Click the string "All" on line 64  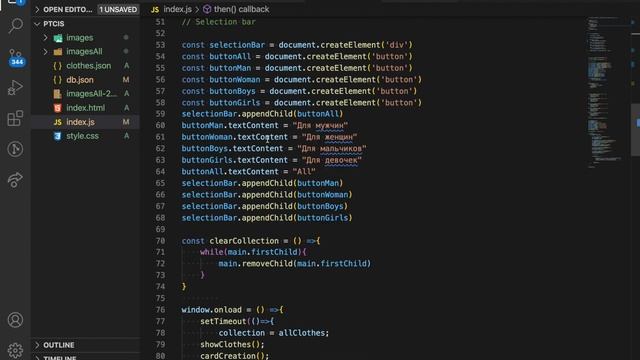304,172
